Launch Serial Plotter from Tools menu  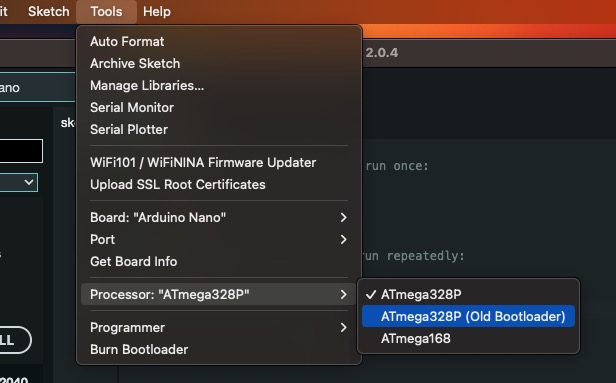[x=219, y=130]
